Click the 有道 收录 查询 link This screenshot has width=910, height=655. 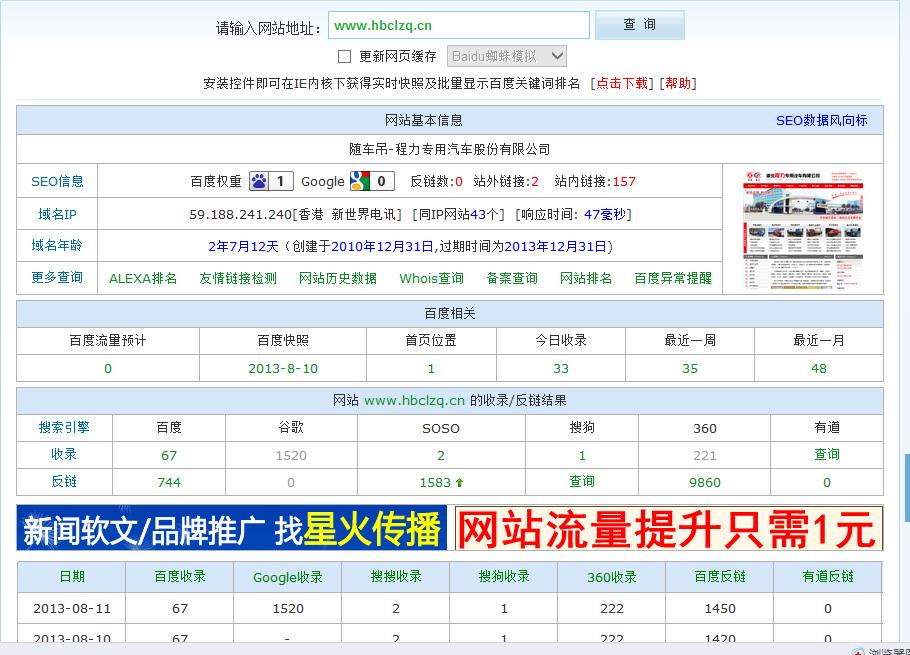(x=826, y=455)
